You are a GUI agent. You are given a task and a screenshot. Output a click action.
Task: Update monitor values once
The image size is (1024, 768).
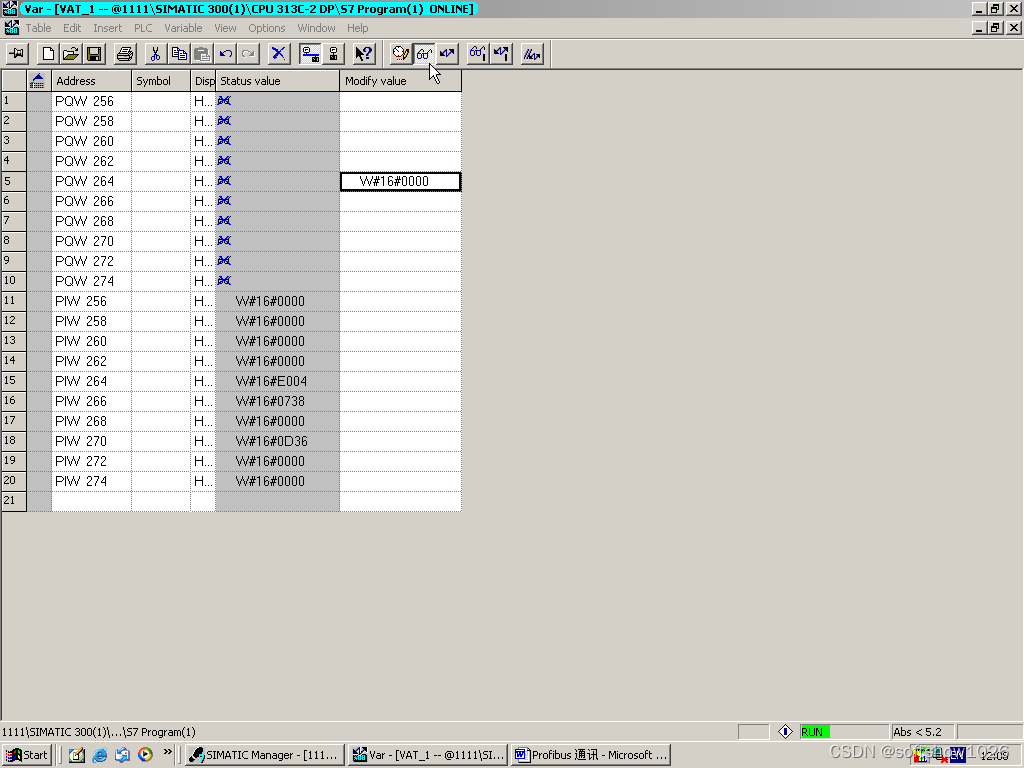pyautogui.click(x=478, y=54)
